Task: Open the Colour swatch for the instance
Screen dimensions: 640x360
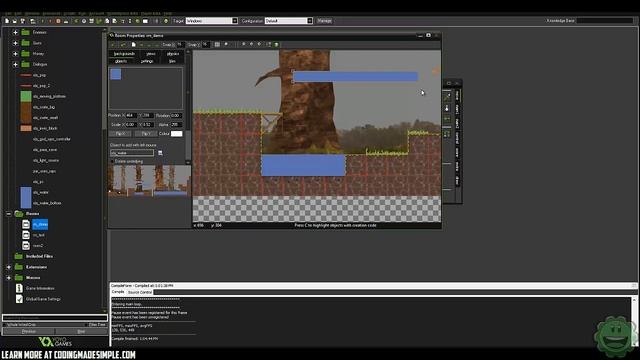Action: 176,134
